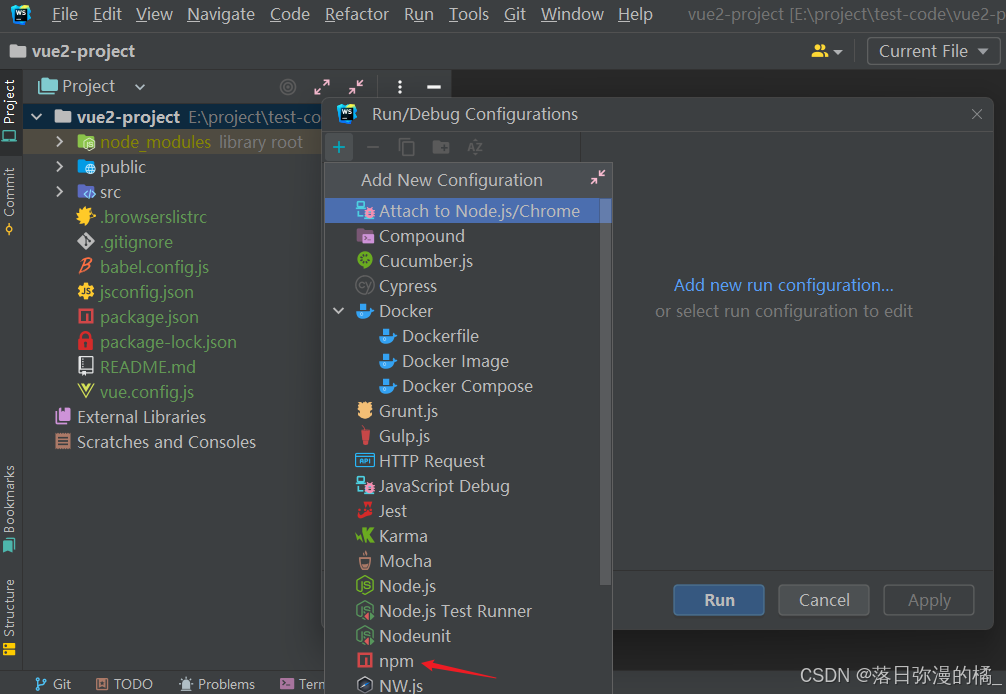Click the plus Add New Configuration icon
Image resolution: width=1006 pixels, height=694 pixels.
pos(339,148)
